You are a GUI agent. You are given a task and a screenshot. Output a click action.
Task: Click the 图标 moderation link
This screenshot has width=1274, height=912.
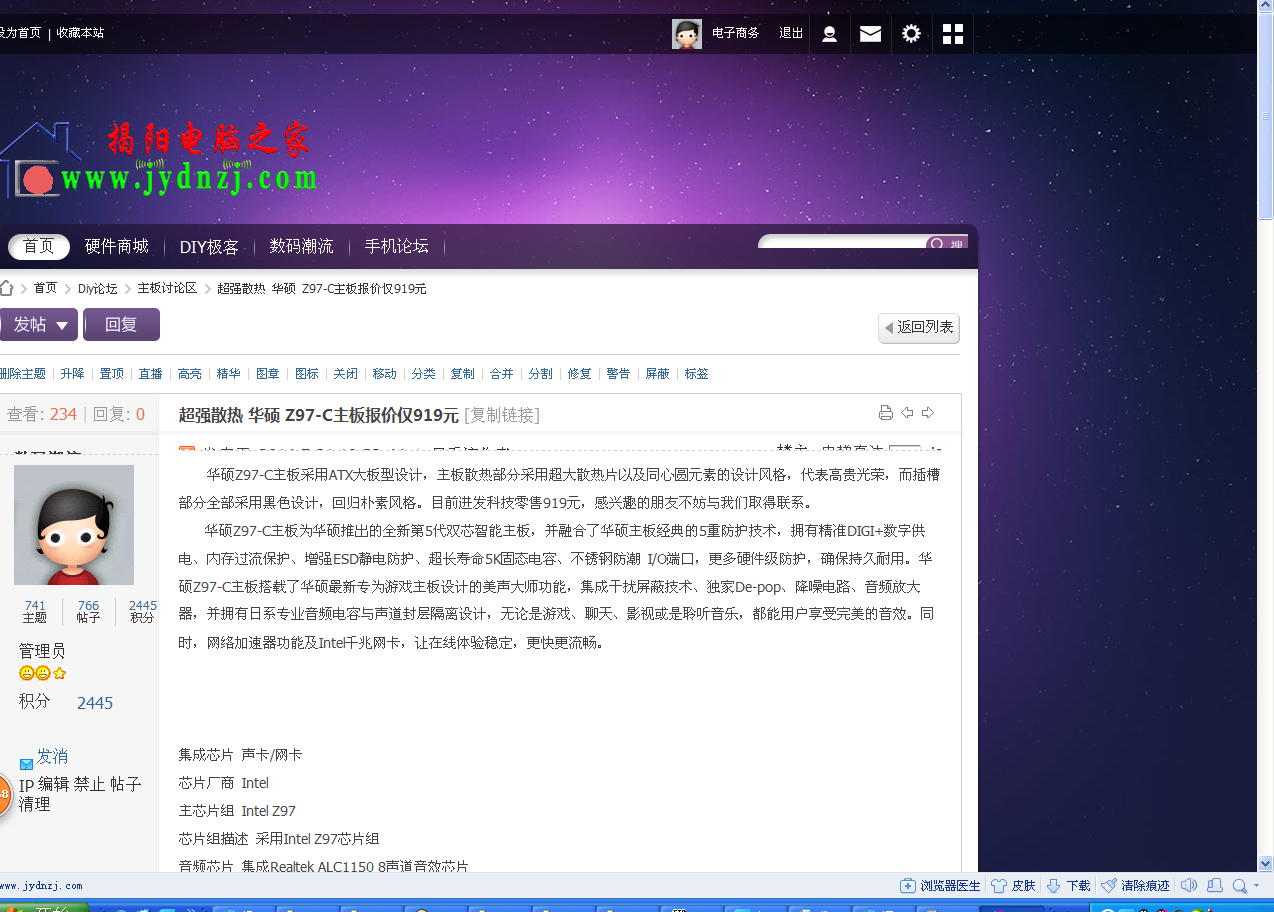point(306,373)
